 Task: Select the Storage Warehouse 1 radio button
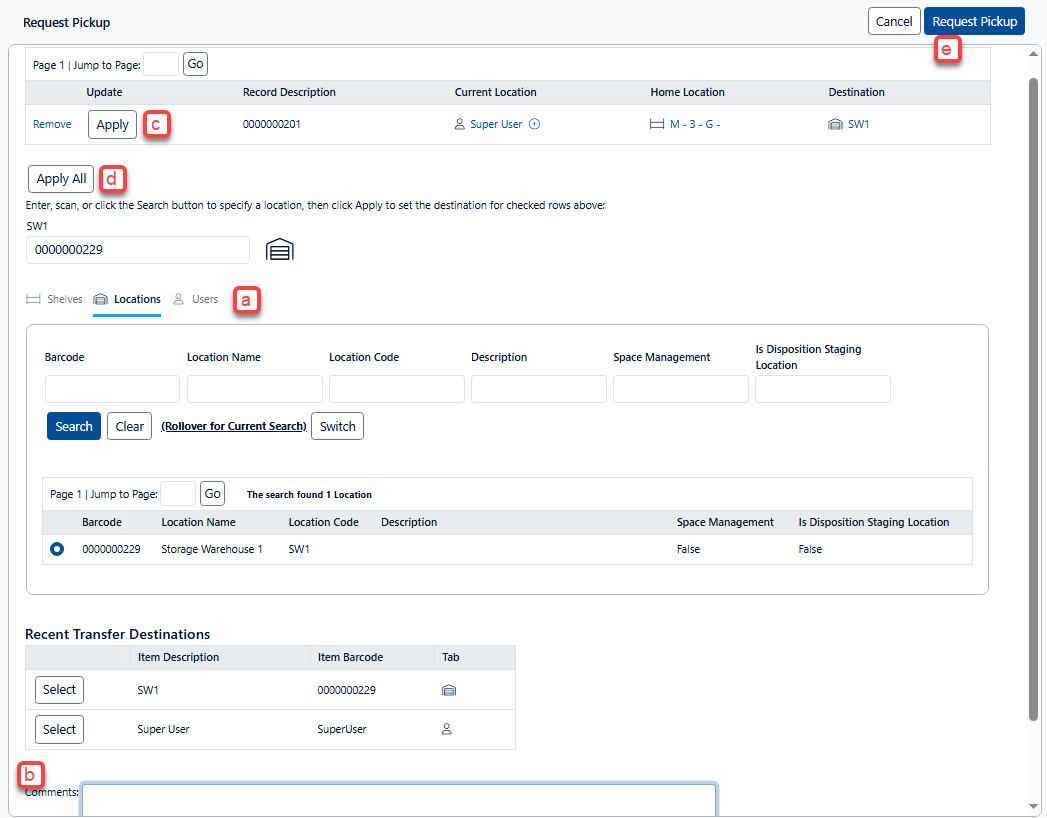click(57, 549)
